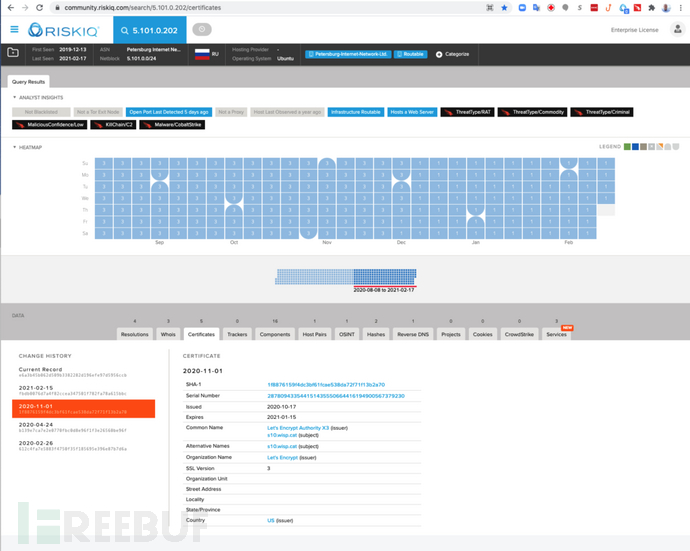Click the Russian flag icon
690x551 pixels.
pos(202,54)
